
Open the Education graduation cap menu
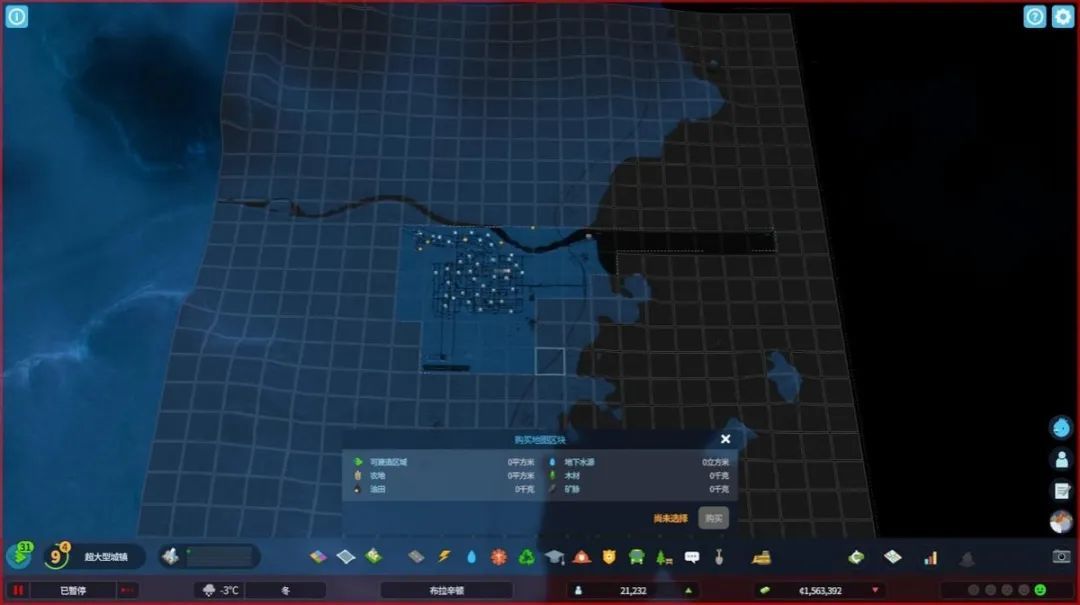coord(554,557)
